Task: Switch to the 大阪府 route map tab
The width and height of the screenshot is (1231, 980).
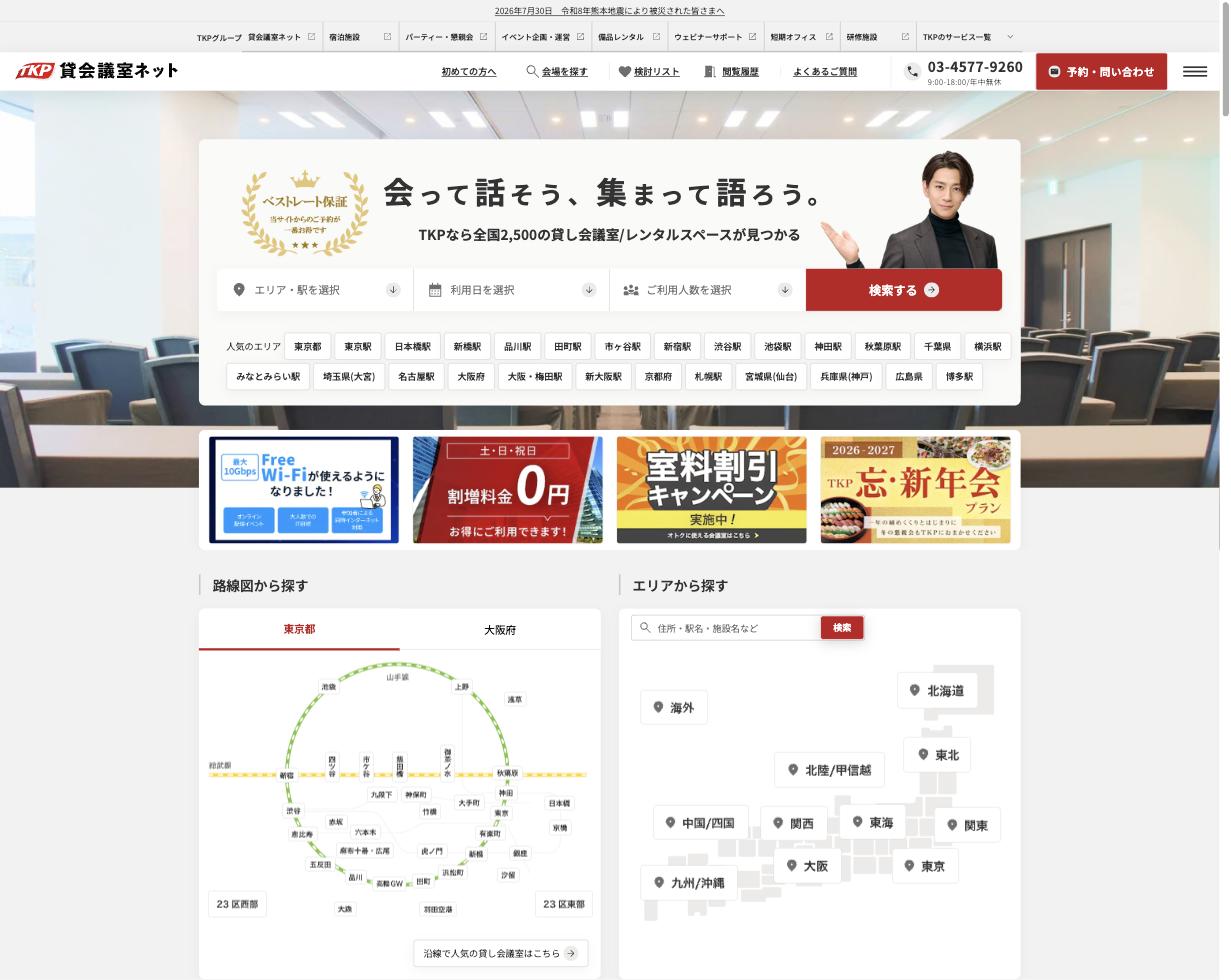Action: click(500, 630)
